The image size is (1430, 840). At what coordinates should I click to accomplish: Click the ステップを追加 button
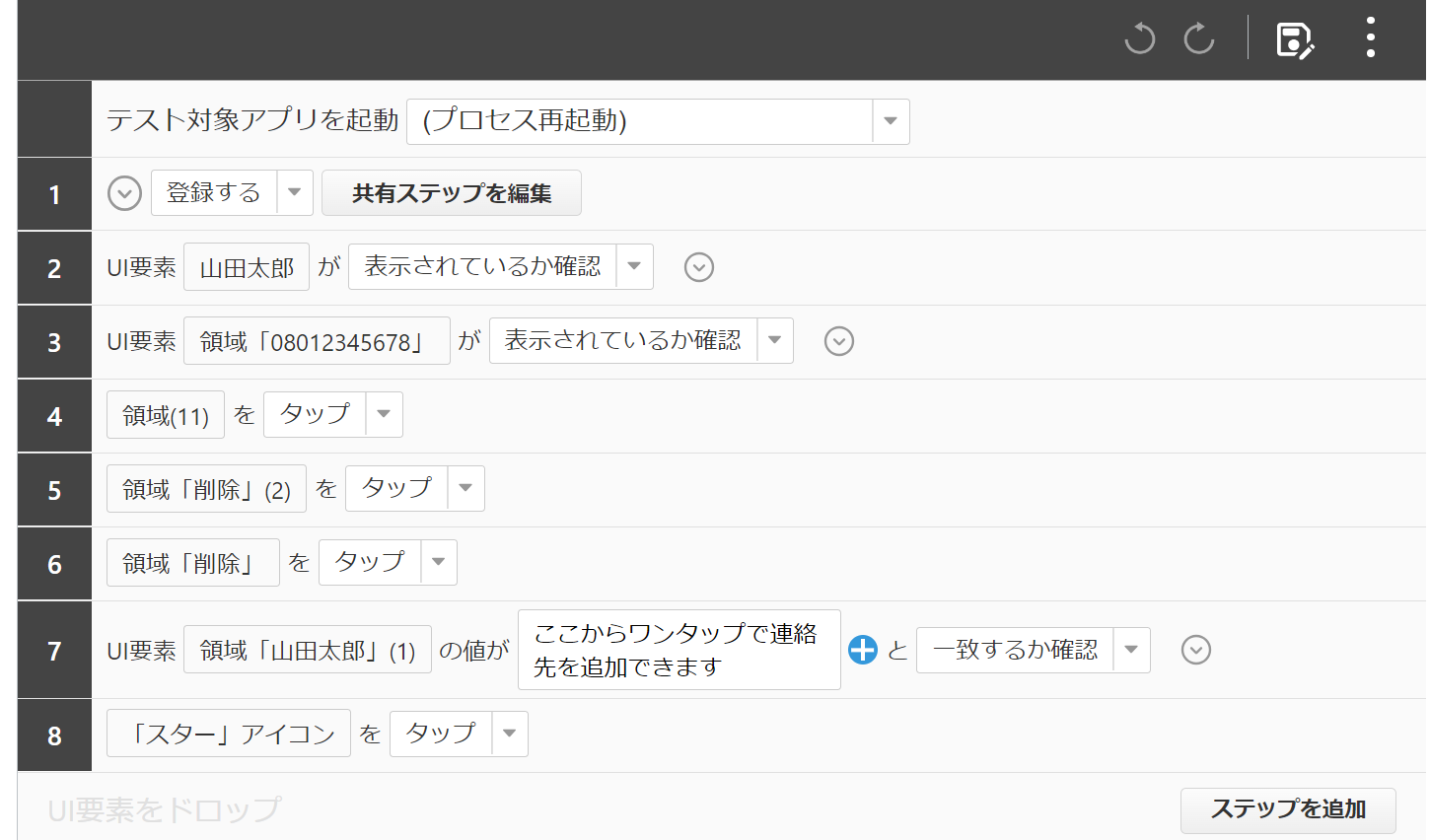tap(1288, 810)
